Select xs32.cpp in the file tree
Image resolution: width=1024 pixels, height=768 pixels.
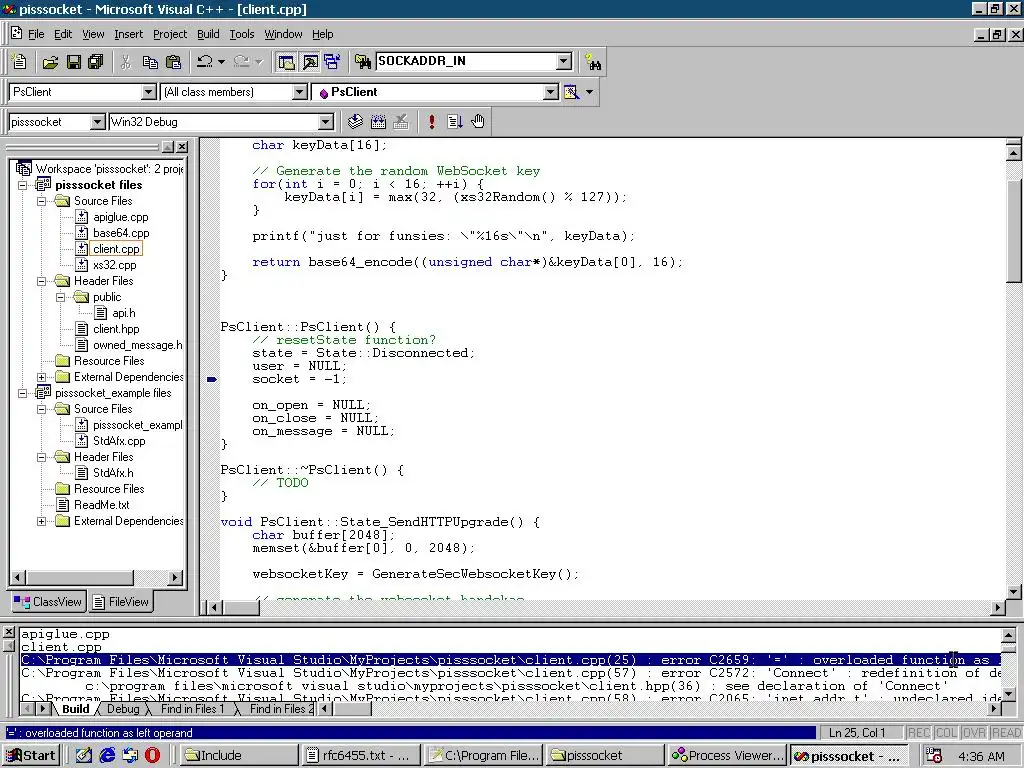point(114,265)
